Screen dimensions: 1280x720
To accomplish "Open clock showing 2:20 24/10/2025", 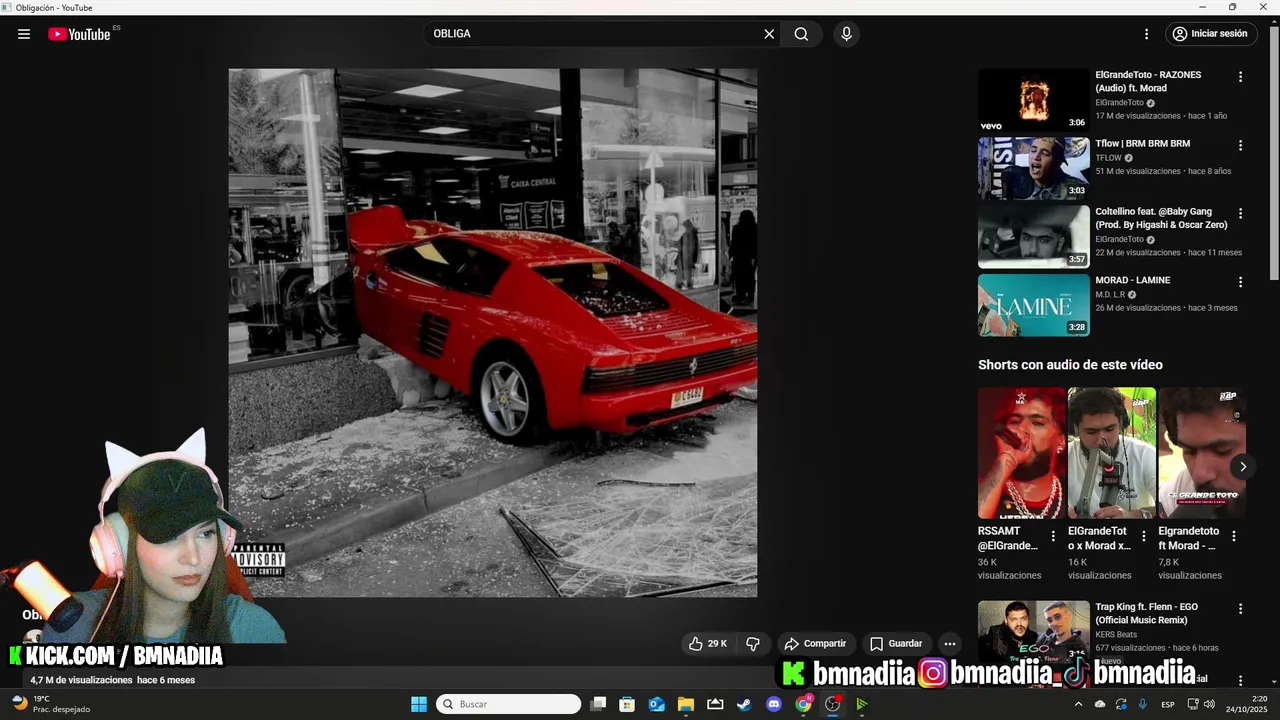I will [1247, 704].
